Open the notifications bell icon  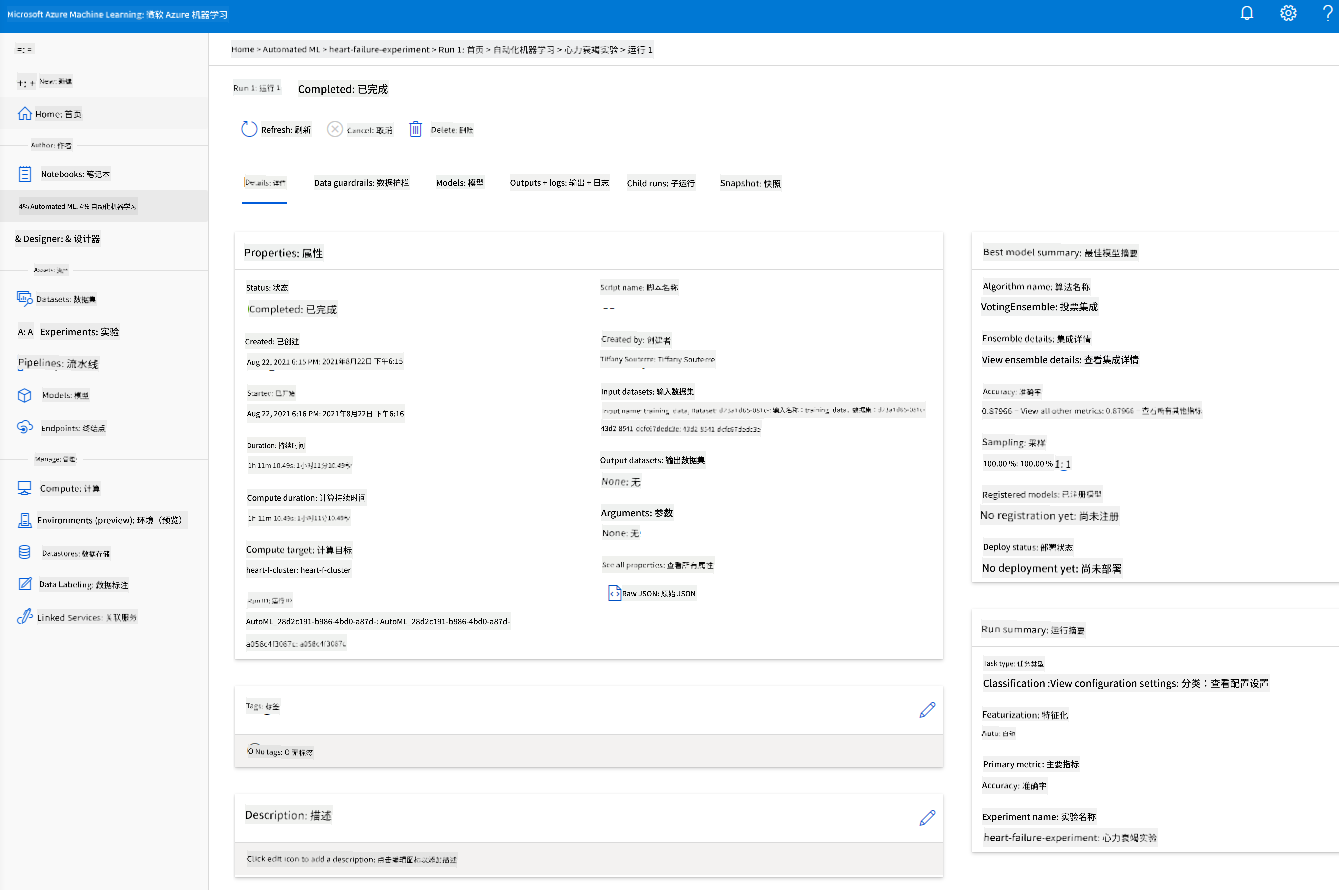point(1247,13)
